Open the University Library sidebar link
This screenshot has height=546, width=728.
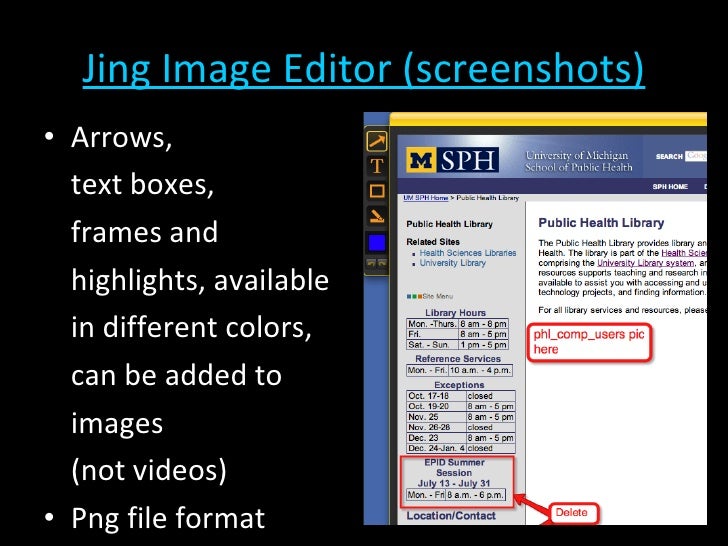point(453,263)
